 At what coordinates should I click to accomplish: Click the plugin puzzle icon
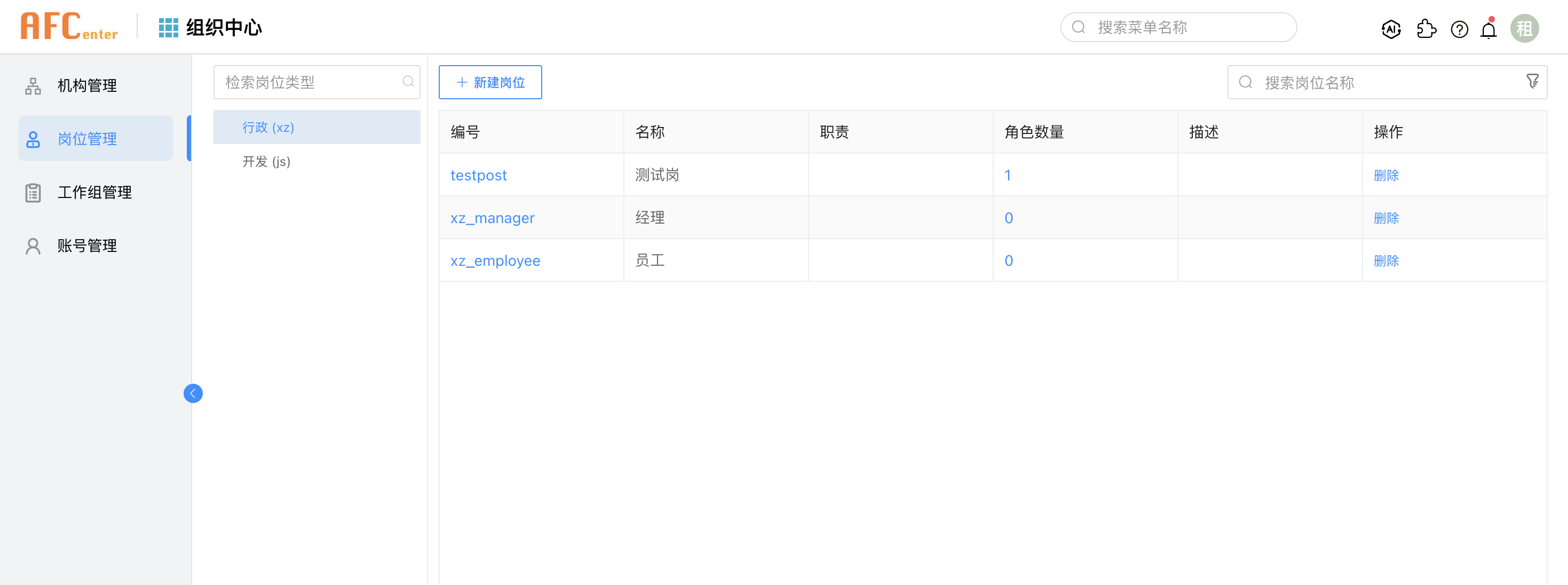[1426, 29]
